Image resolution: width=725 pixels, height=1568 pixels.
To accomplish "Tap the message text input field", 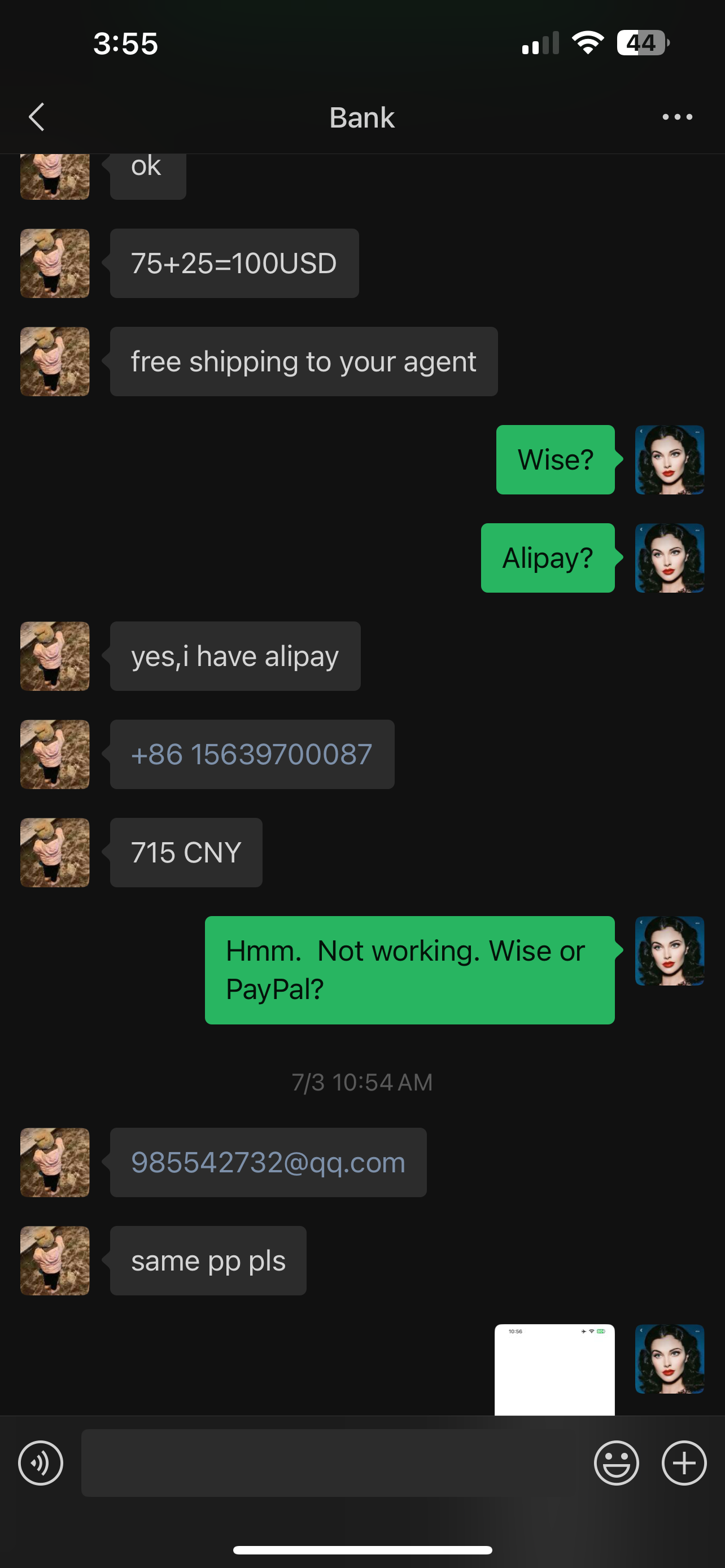I will click(x=328, y=1462).
